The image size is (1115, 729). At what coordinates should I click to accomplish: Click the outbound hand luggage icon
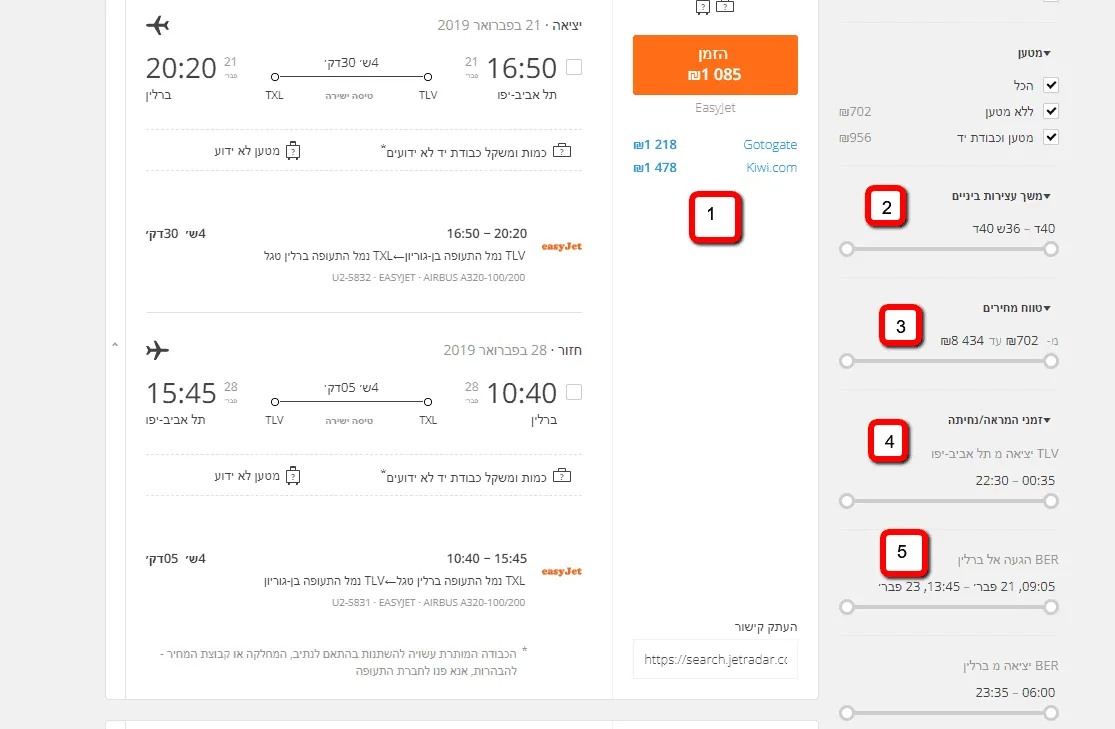tap(561, 151)
